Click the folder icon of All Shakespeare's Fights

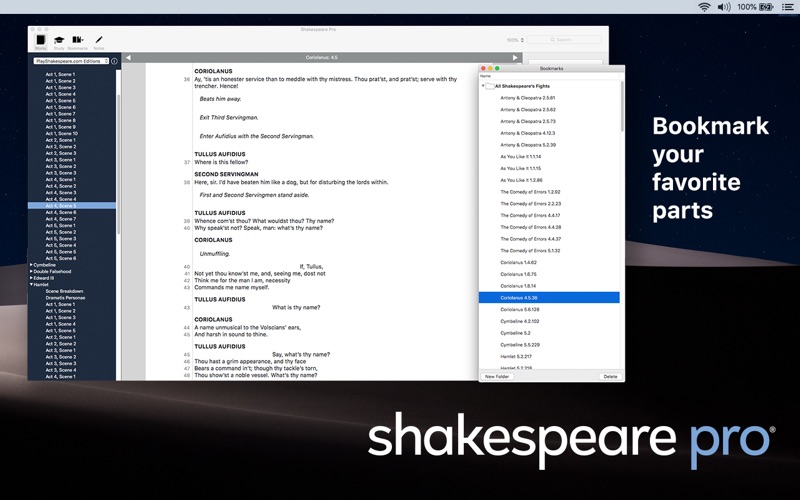490,86
